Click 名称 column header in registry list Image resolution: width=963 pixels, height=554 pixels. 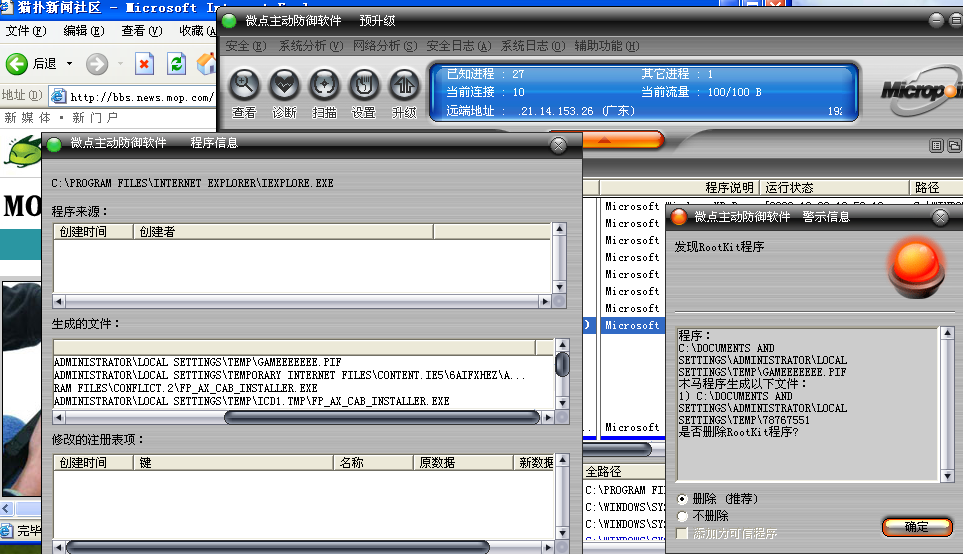(x=373, y=462)
